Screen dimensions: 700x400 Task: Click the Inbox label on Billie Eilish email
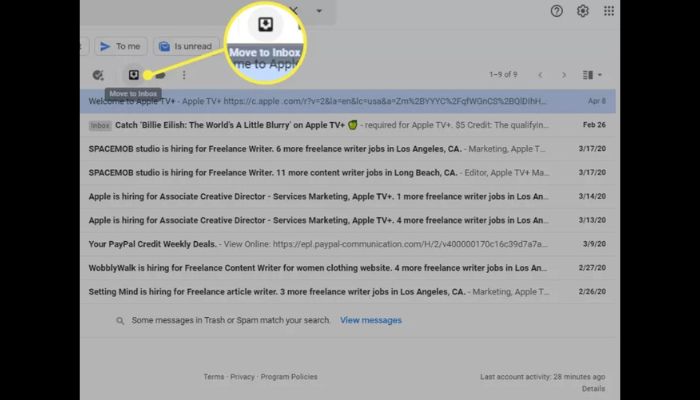[100, 125]
